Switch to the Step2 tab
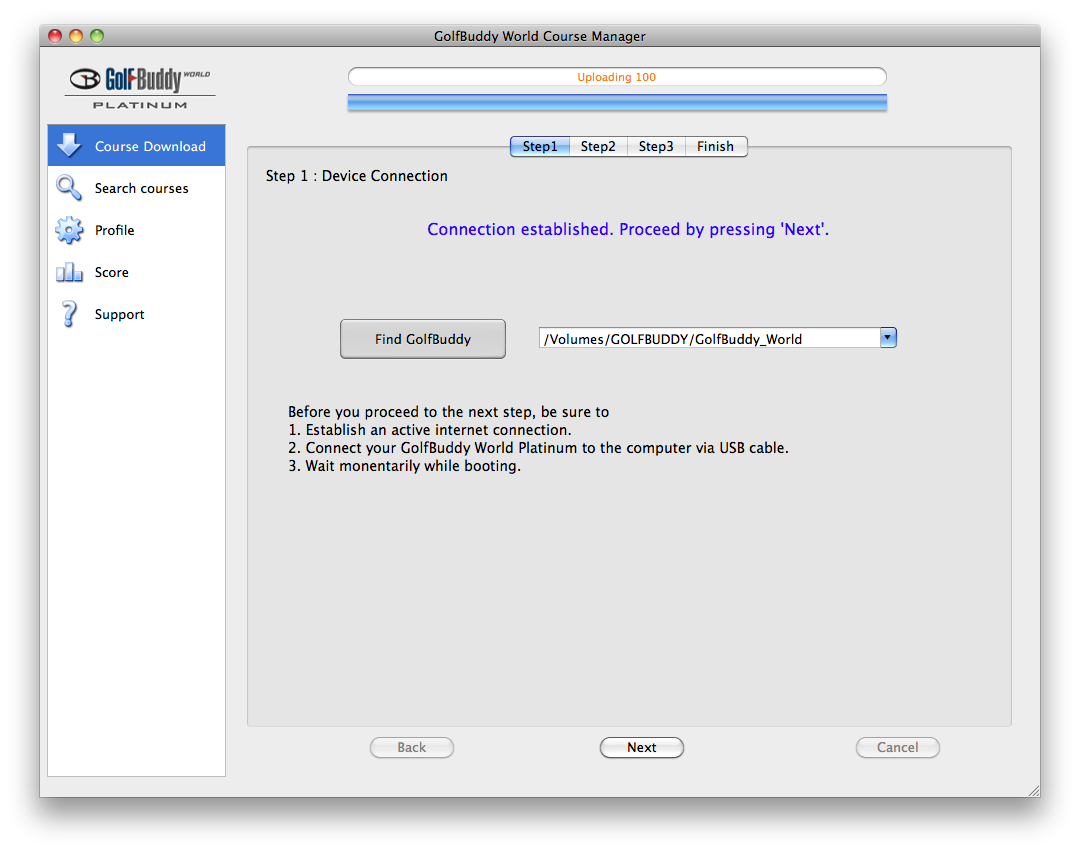 (x=598, y=146)
